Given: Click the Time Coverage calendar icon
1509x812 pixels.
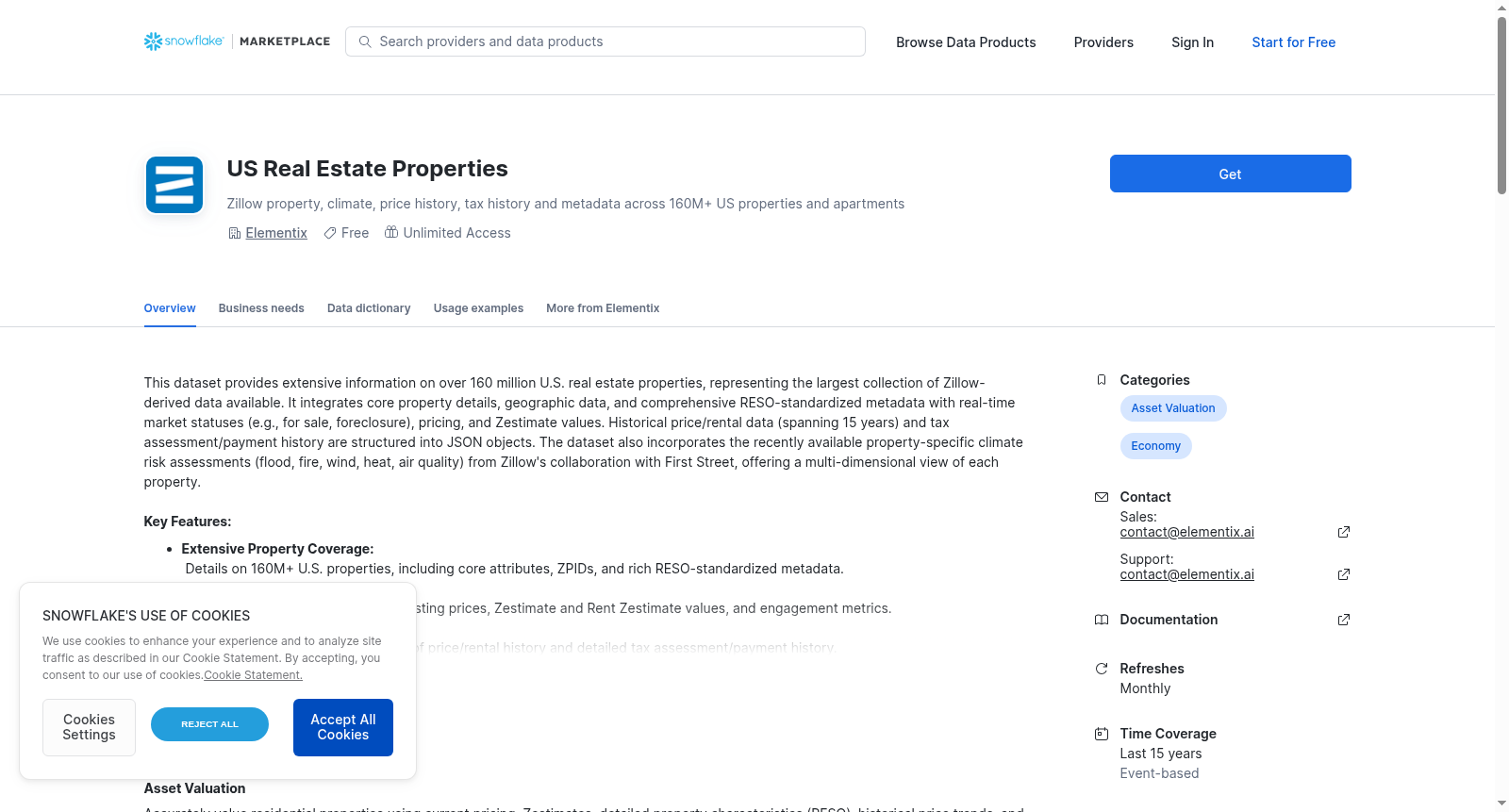Looking at the screenshot, I should 1101,734.
